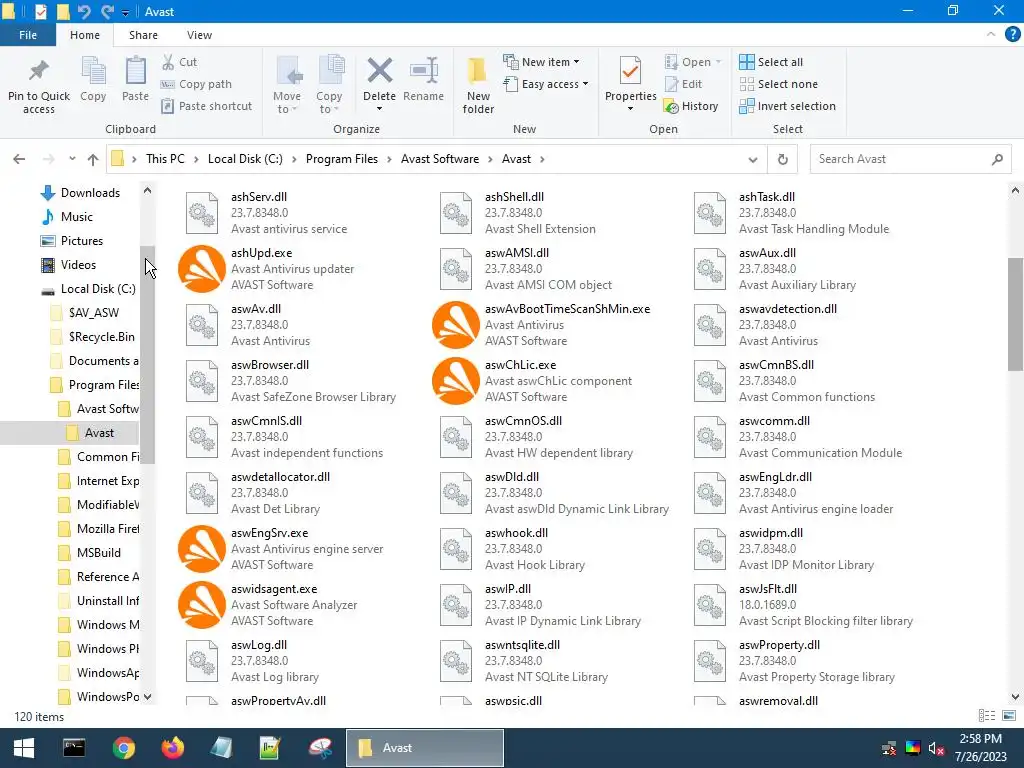1024x768 pixels.
Task: Expand the address bar history dropdown
Action: point(752,159)
